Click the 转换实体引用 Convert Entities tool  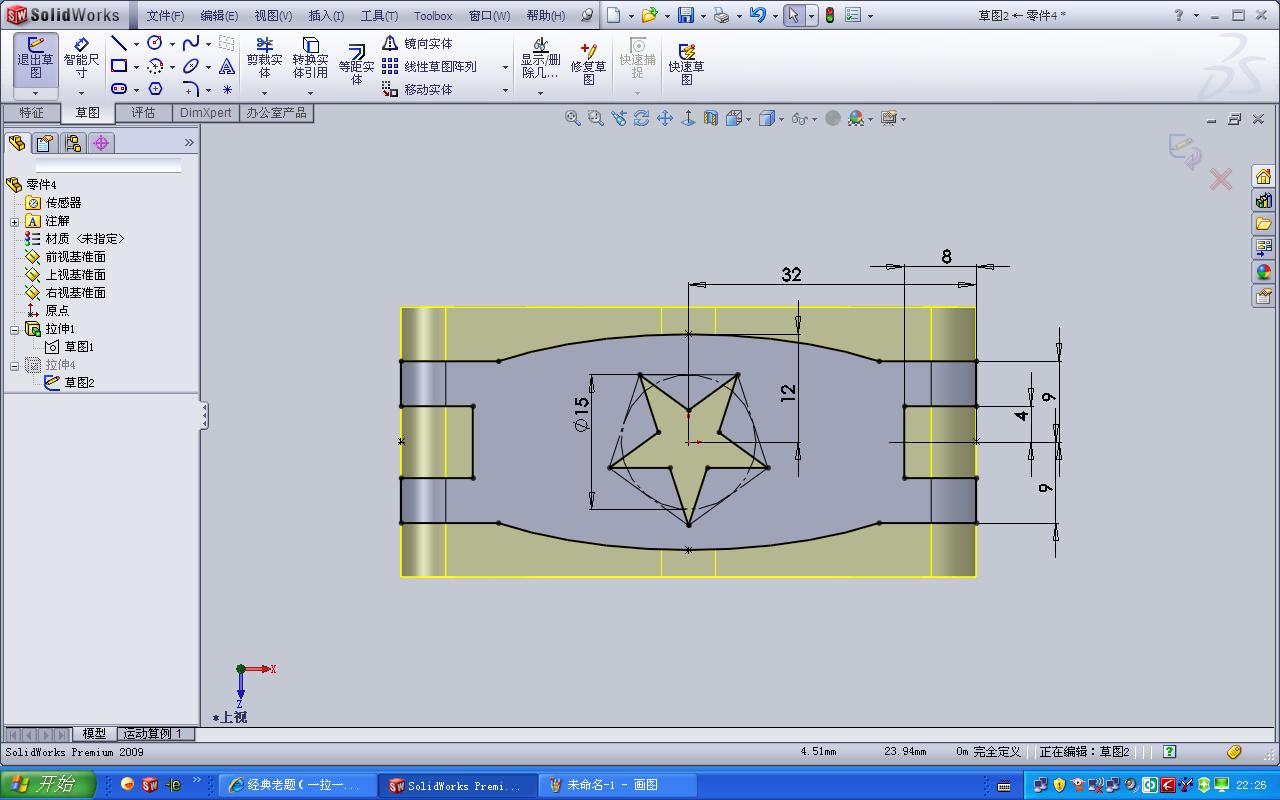tap(310, 58)
